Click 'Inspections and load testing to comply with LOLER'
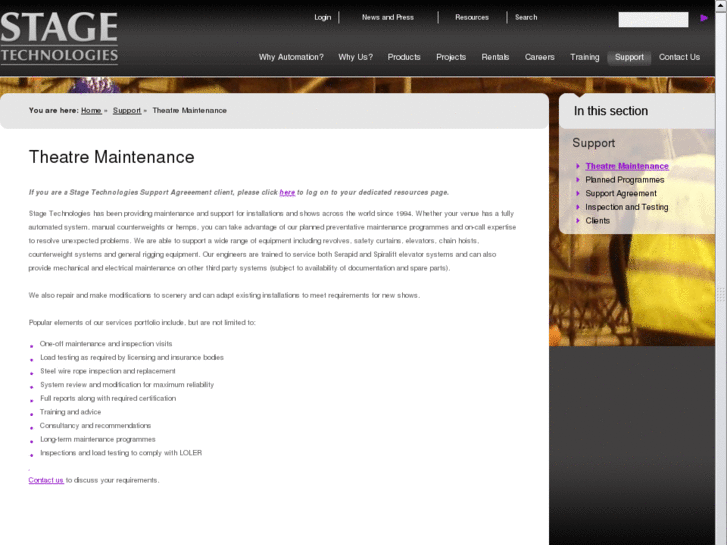727x545 pixels. [121, 453]
